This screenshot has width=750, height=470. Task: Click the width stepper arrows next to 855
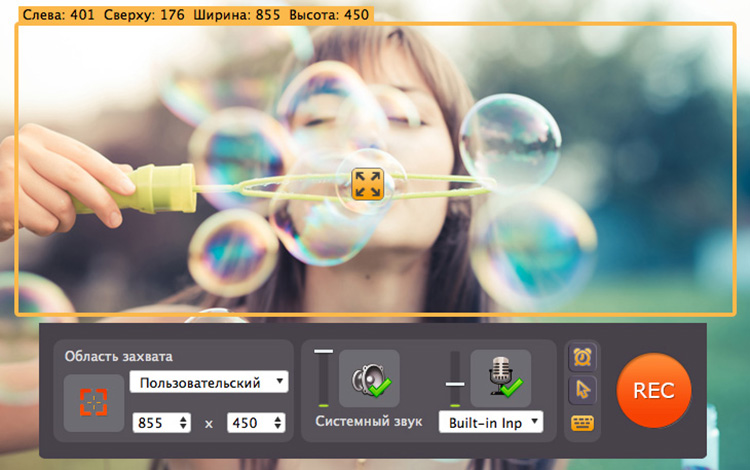183,423
